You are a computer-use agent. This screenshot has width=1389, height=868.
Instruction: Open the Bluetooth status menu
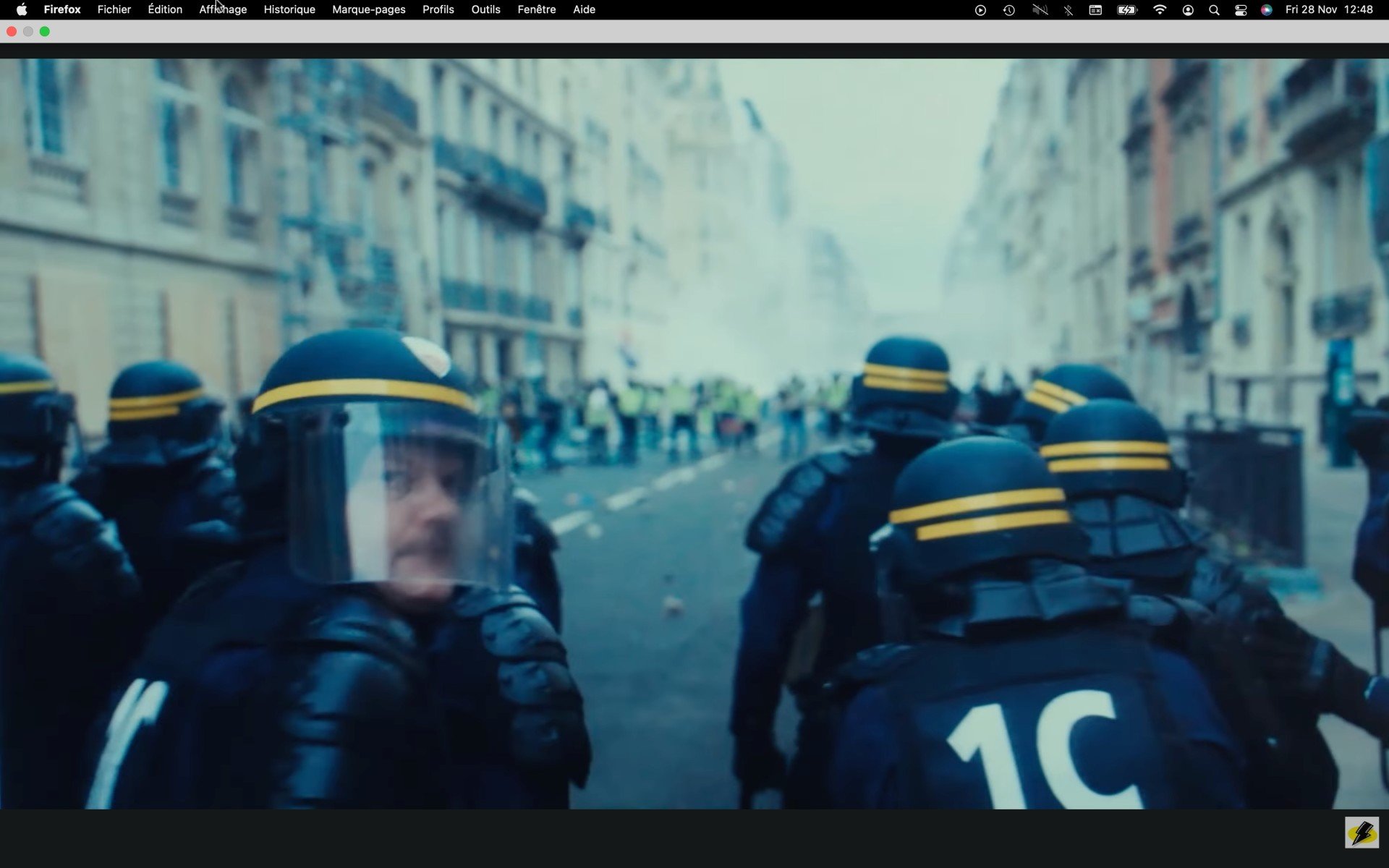click(x=1068, y=10)
